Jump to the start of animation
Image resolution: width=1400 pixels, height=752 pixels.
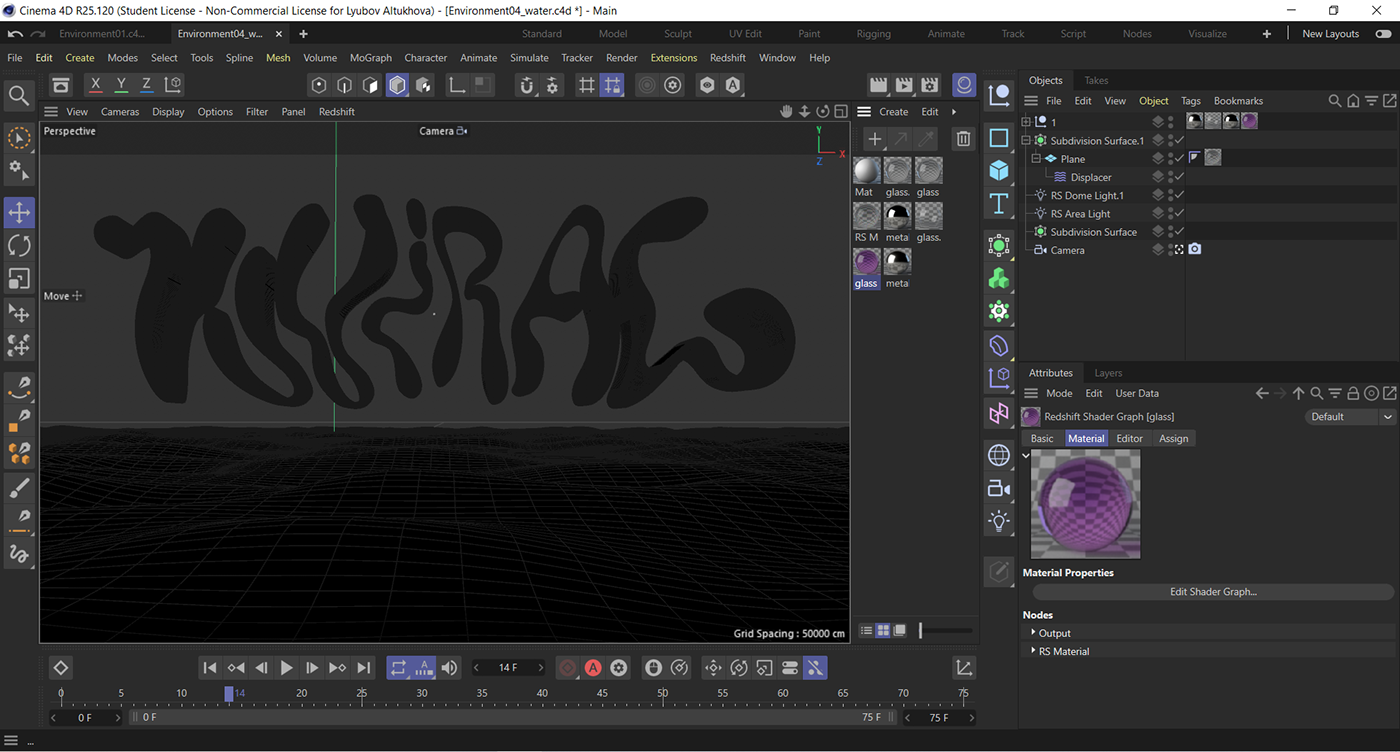point(209,668)
